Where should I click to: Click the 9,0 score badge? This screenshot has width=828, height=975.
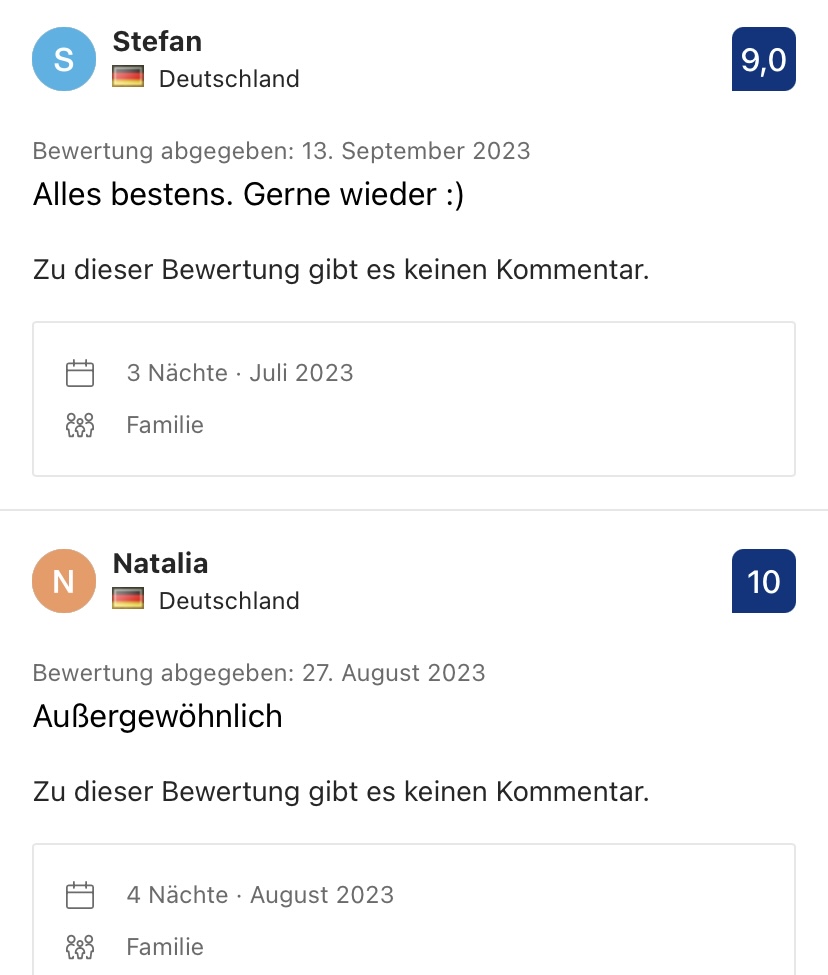[764, 59]
